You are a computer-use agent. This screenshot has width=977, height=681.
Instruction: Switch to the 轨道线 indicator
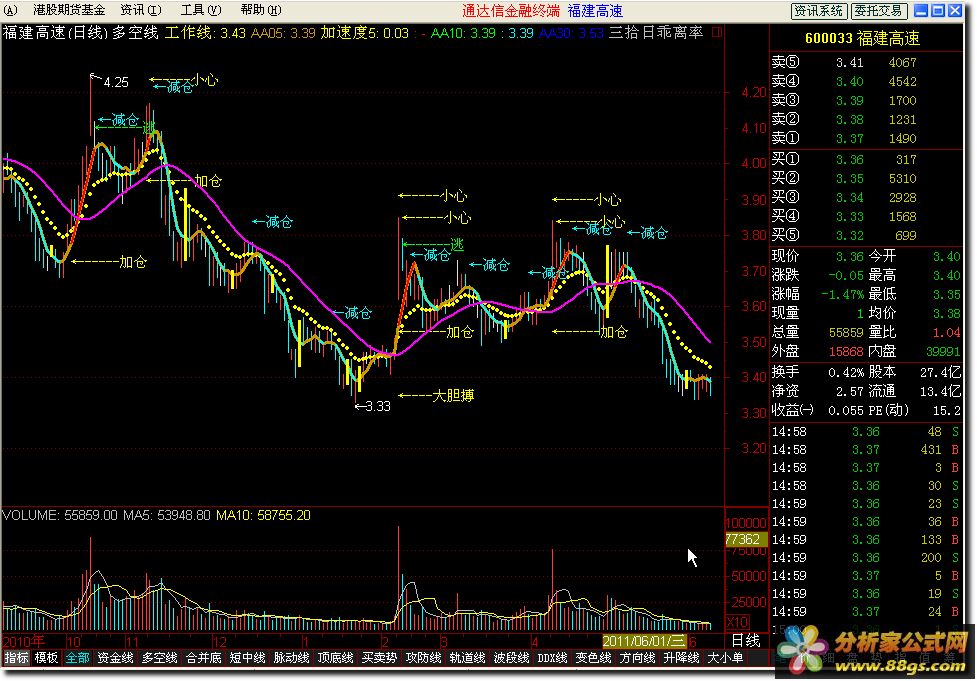(467, 658)
